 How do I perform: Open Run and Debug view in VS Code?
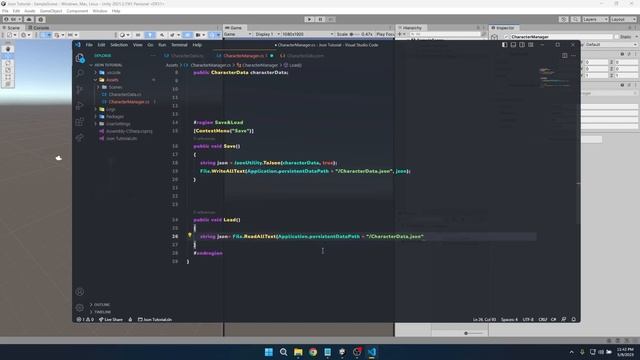coord(80,106)
